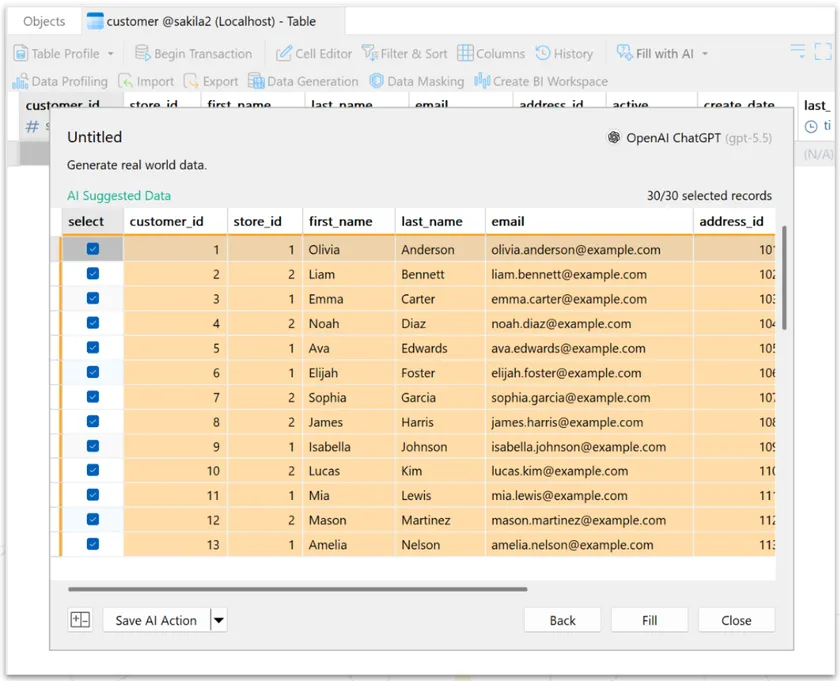The image size is (840, 681).
Task: Toggle full screen mode icon at top right
Action: (823, 52)
